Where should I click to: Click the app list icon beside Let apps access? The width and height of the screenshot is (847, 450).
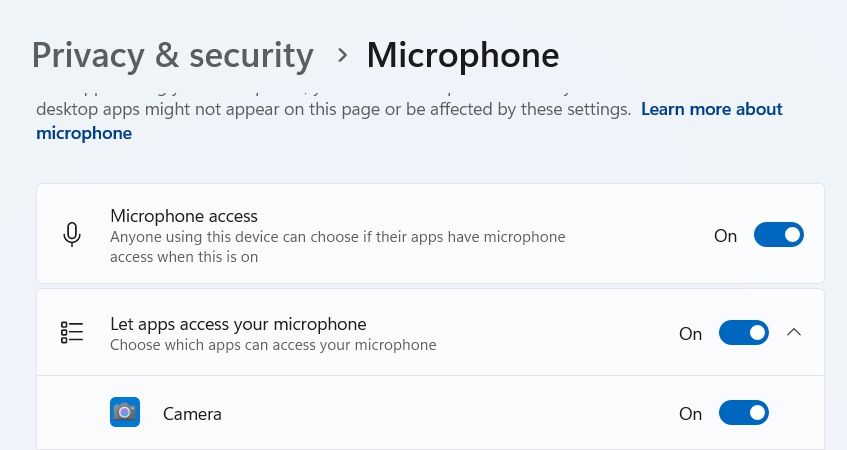[x=72, y=332]
